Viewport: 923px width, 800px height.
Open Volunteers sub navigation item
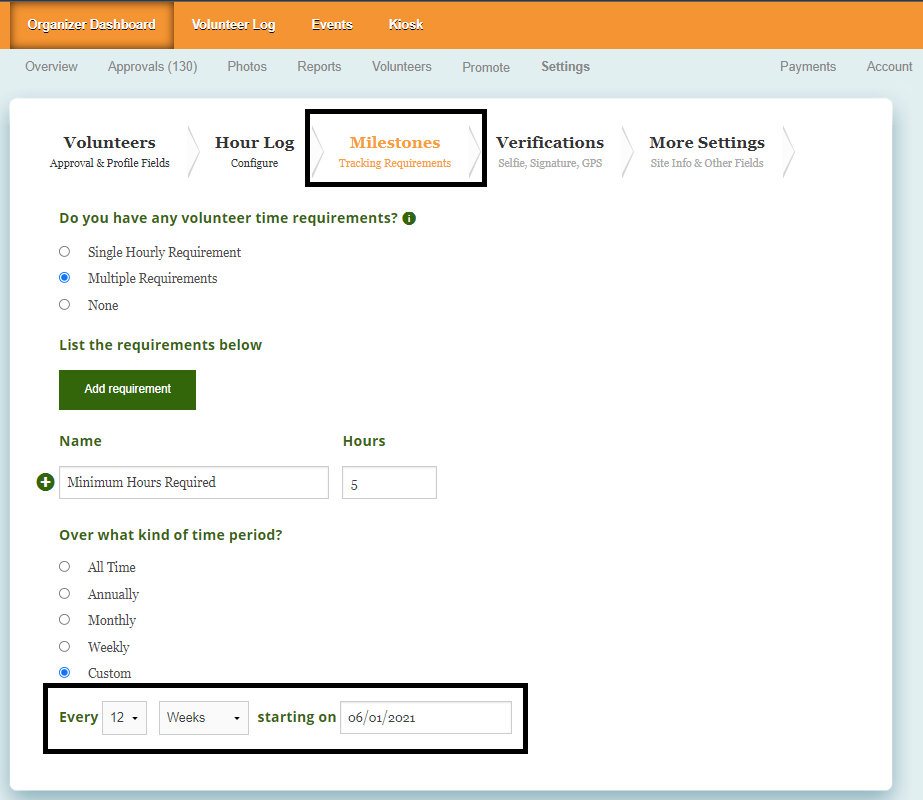pyautogui.click(x=401, y=67)
